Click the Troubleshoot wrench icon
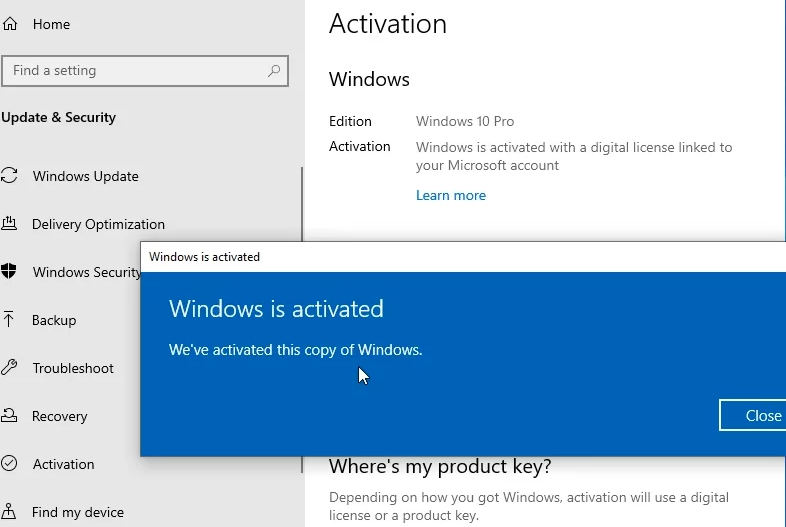This screenshot has height=527, width=786. (9, 368)
